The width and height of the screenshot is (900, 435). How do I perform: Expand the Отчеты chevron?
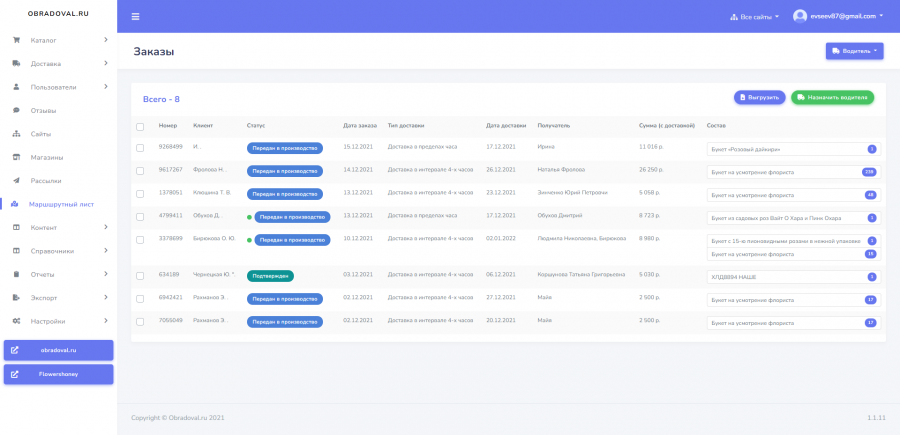click(106, 274)
